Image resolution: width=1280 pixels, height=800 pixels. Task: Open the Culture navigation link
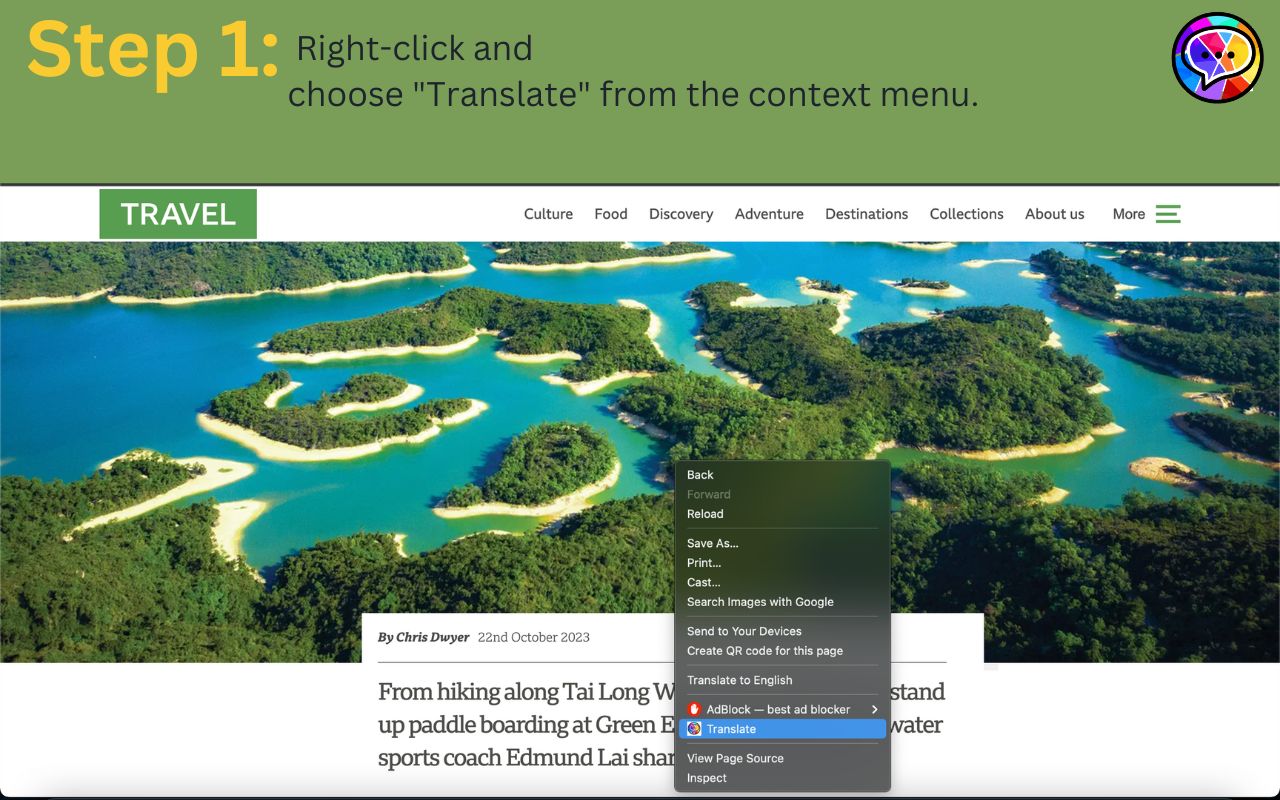(x=548, y=214)
